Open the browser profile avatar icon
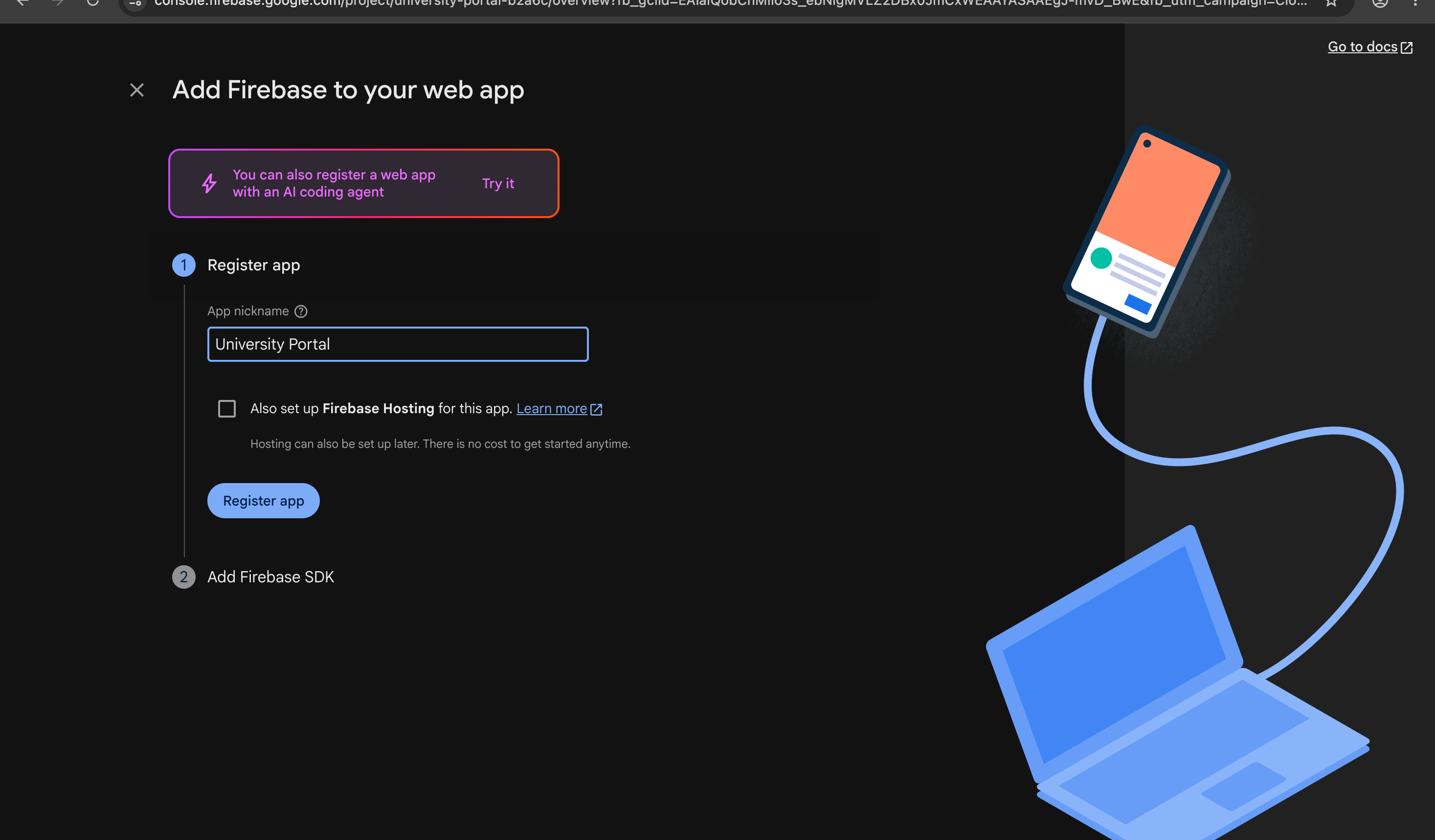This screenshot has width=1435, height=840. (1380, 3)
